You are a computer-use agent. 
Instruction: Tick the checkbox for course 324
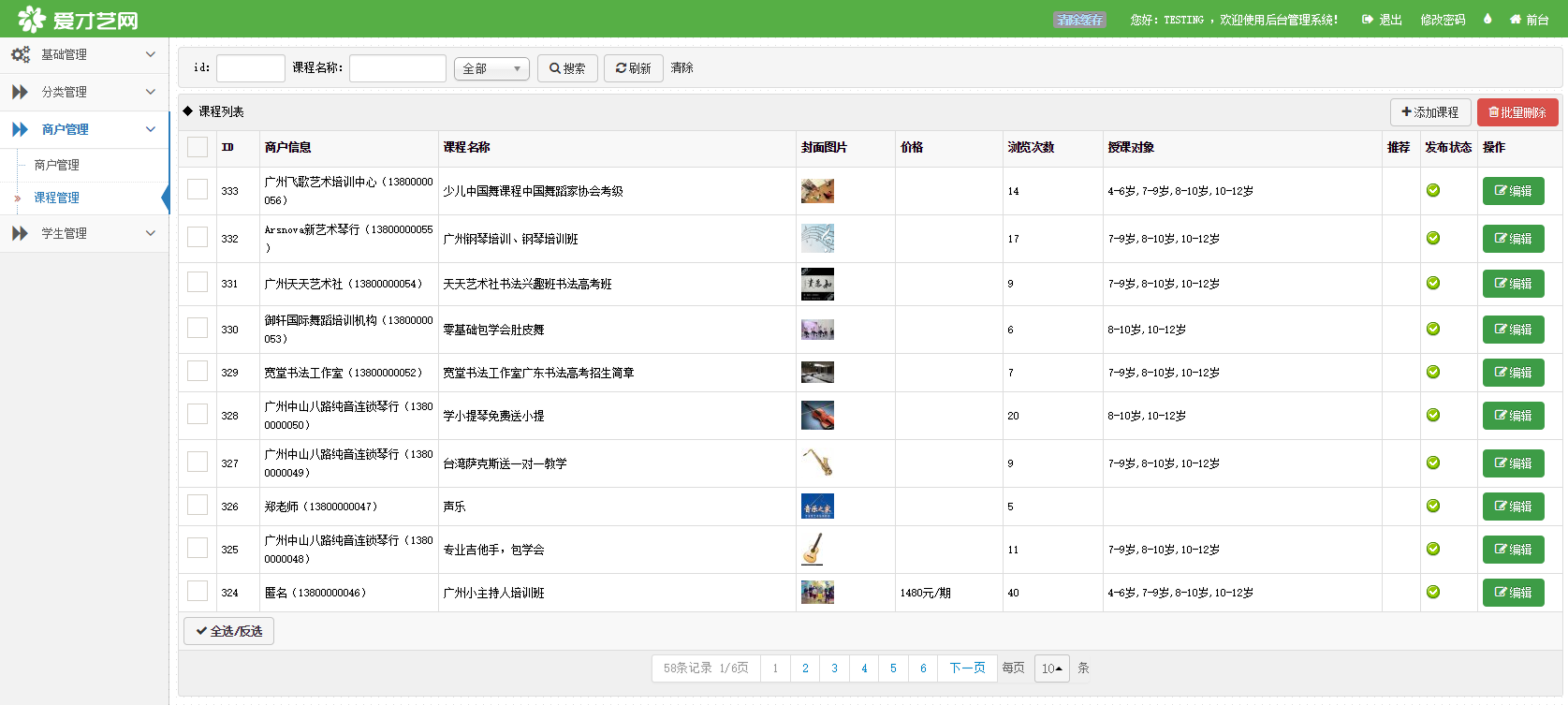198,591
